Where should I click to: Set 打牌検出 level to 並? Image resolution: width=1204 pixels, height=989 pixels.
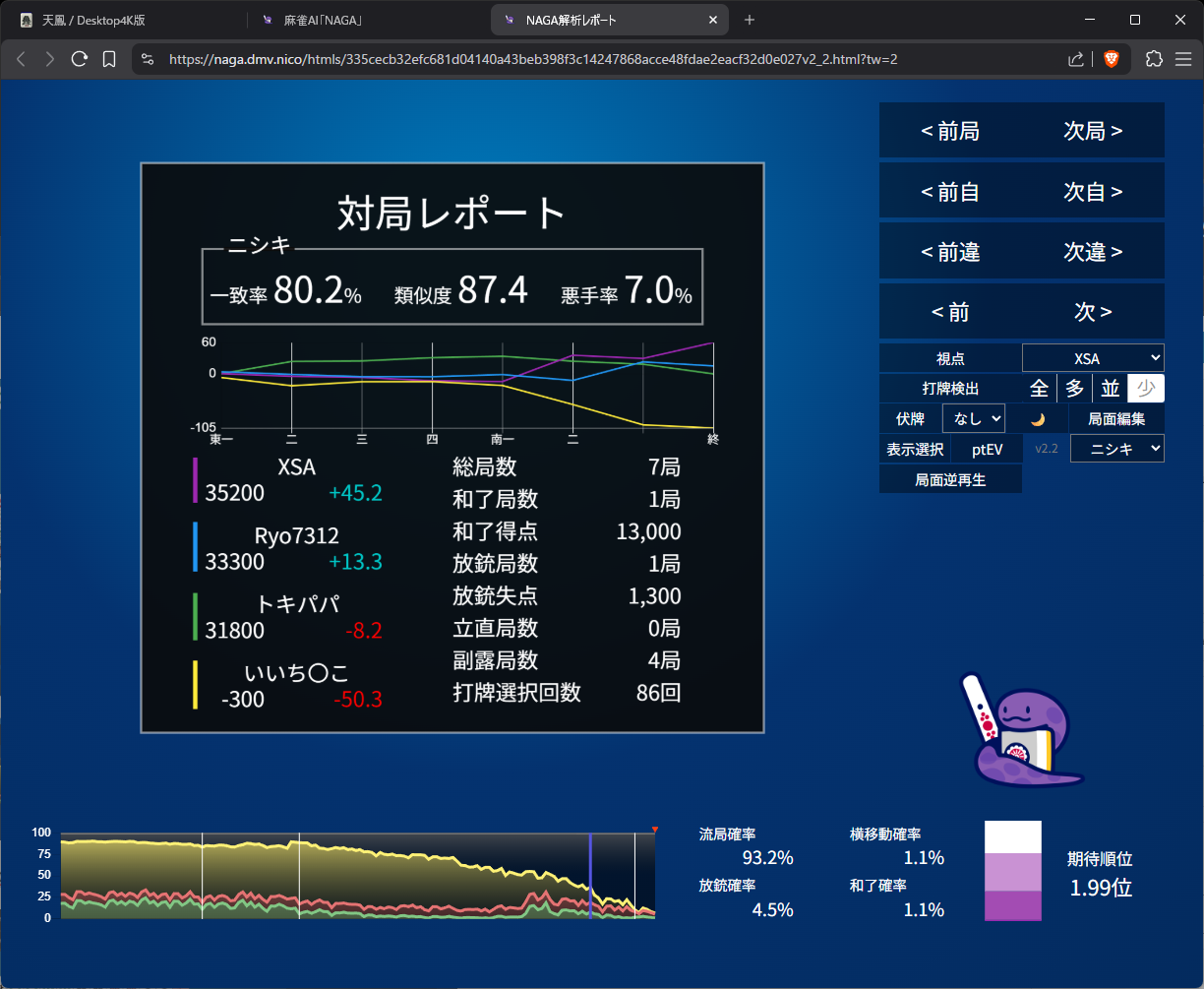[x=1110, y=389]
